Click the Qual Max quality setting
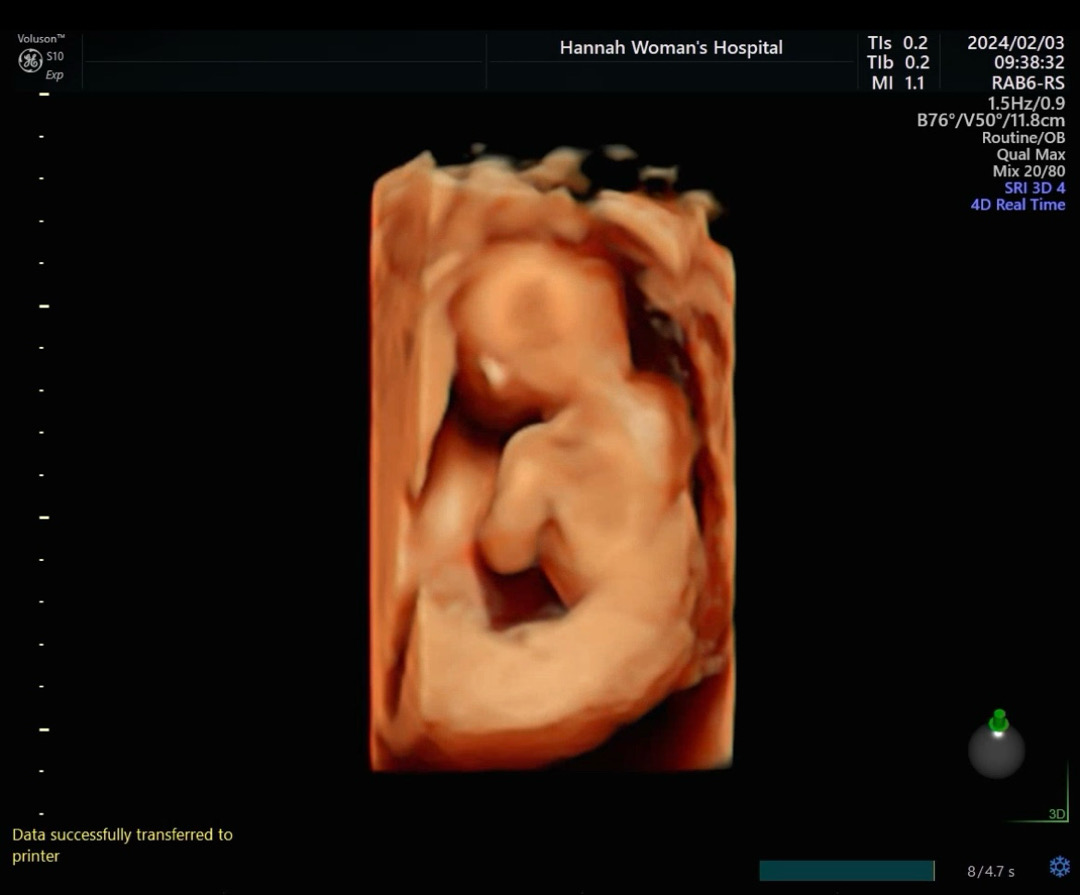Screen dimensions: 1080x895 coord(1030,155)
